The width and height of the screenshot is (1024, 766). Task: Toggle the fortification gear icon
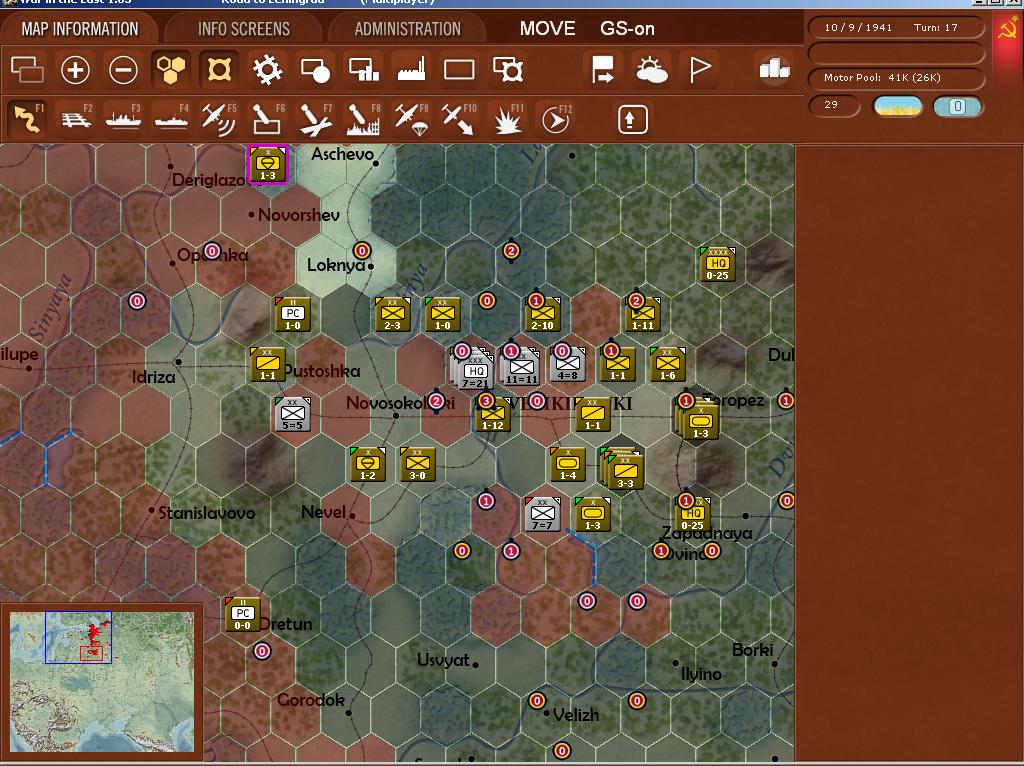pos(268,69)
